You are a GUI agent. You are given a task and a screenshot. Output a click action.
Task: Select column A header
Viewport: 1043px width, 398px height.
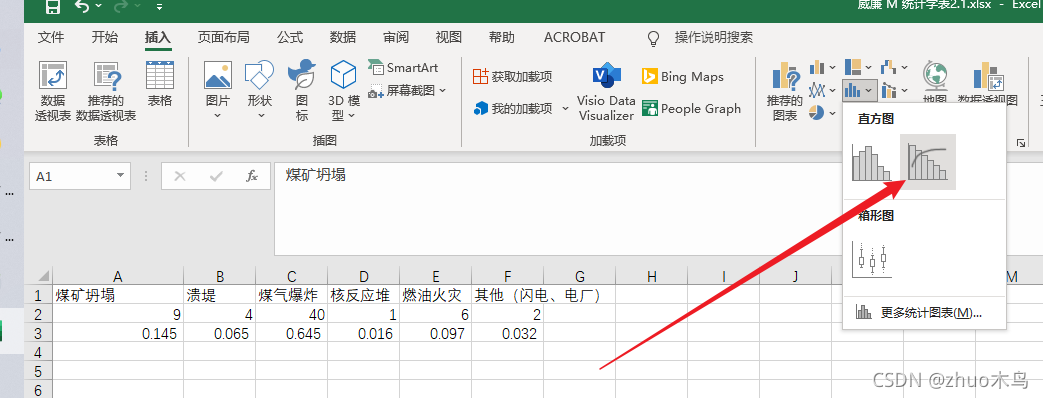pos(118,276)
